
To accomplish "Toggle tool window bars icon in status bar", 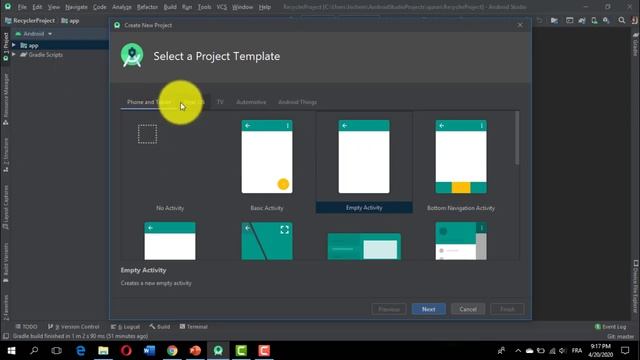I will tap(6, 336).
